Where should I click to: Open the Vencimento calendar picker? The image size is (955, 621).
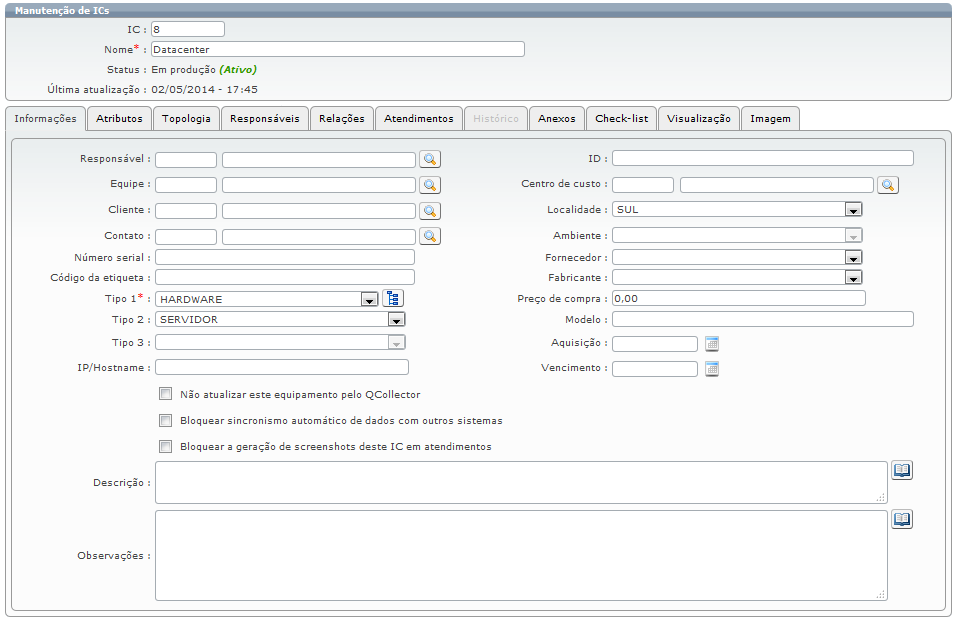click(712, 369)
